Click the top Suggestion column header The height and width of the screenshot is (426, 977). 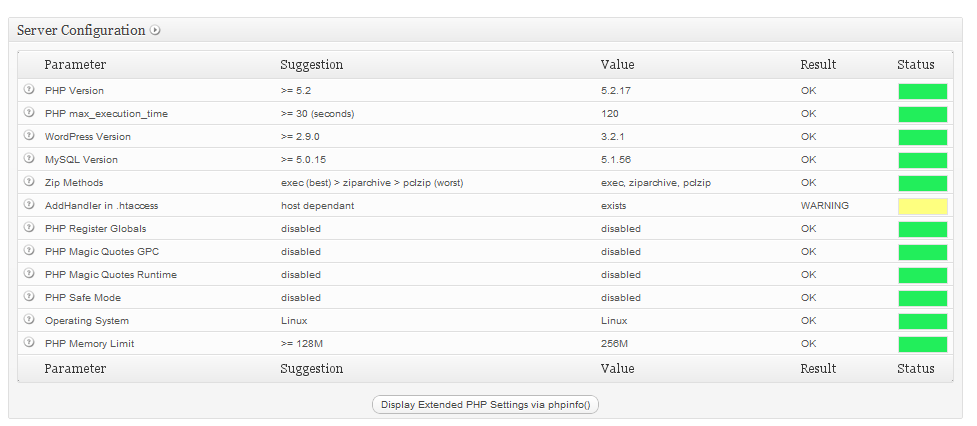(312, 65)
